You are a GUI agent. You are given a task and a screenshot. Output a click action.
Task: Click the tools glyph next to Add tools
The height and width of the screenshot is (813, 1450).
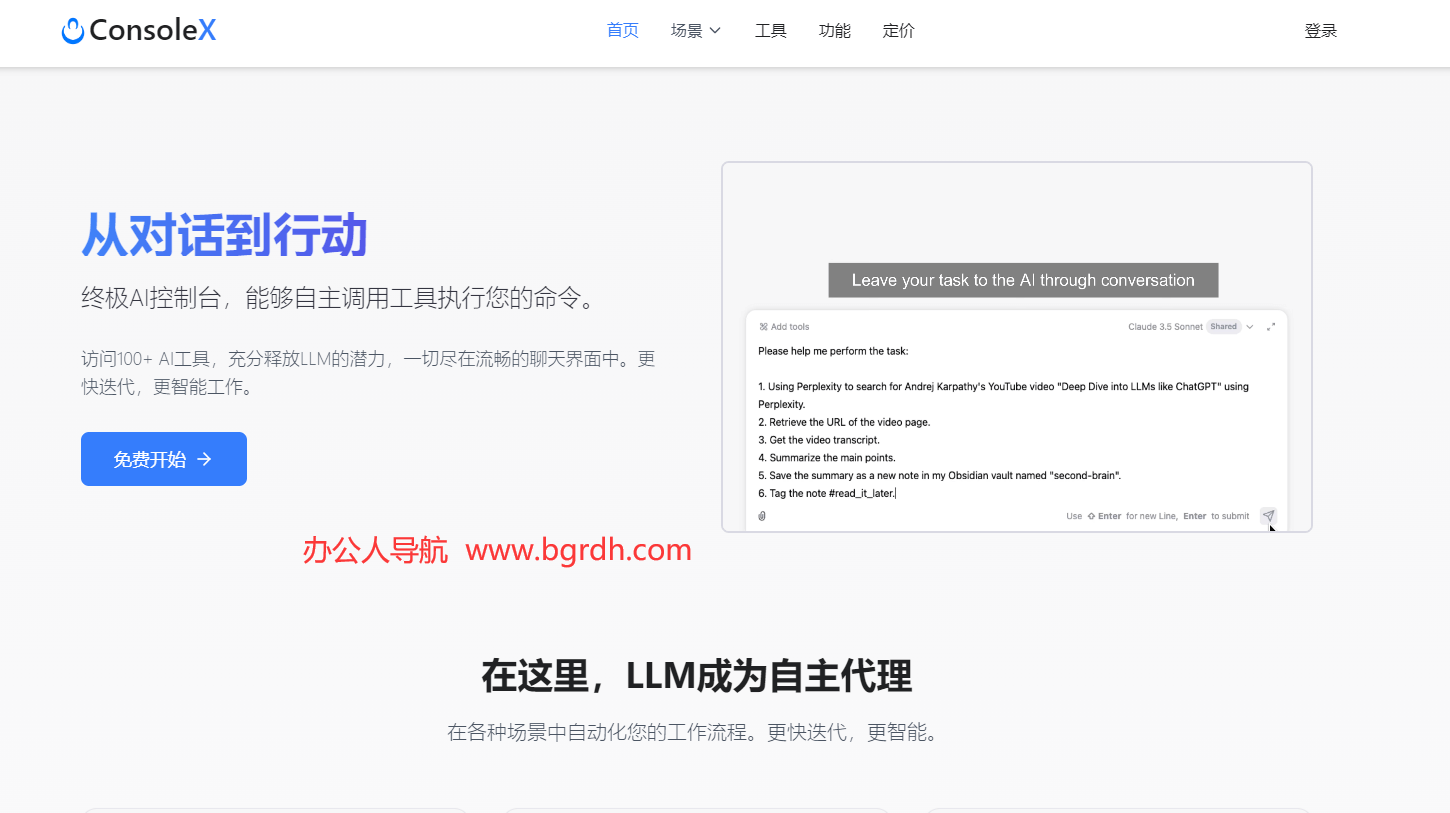point(763,326)
